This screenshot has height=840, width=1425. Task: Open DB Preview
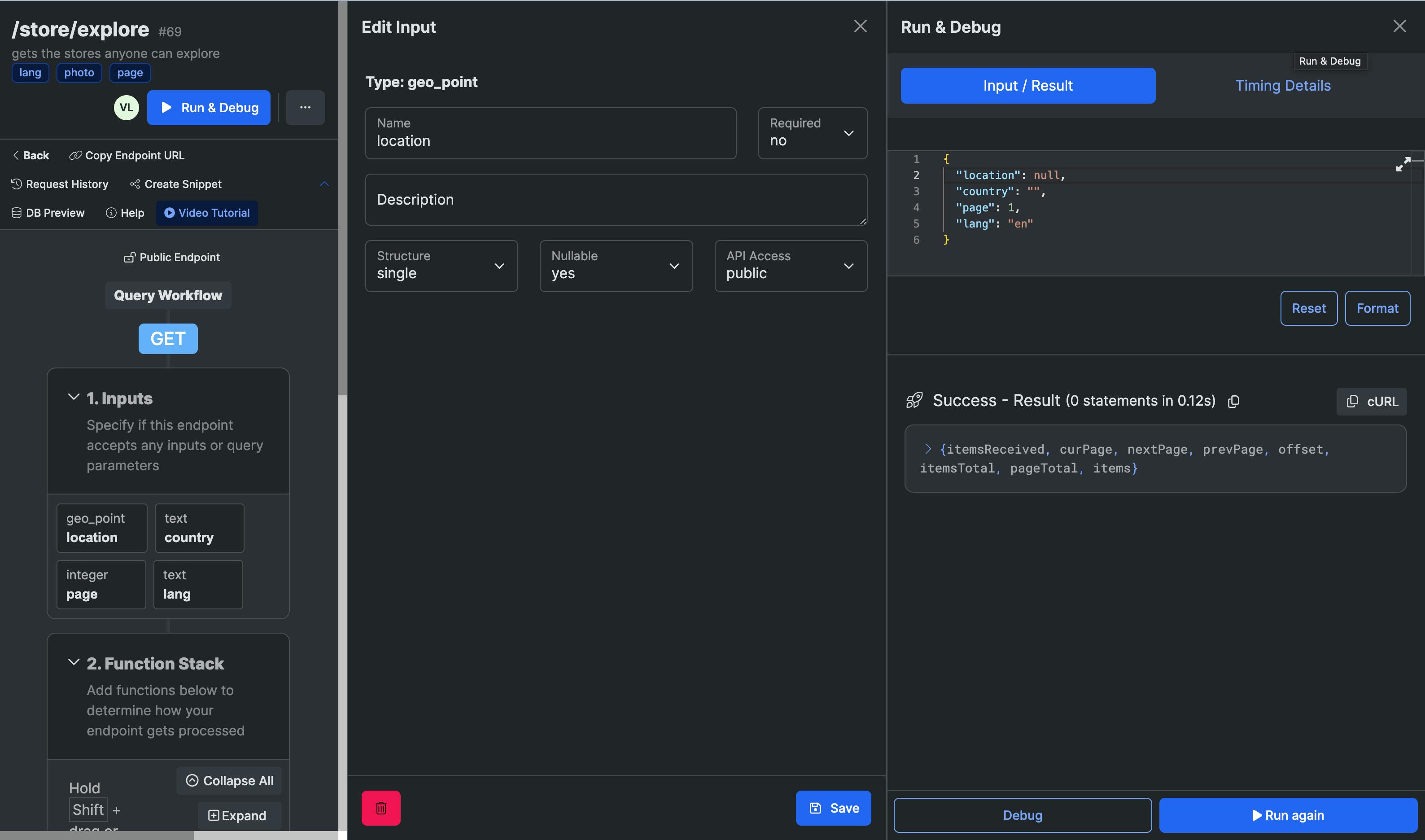pos(48,213)
